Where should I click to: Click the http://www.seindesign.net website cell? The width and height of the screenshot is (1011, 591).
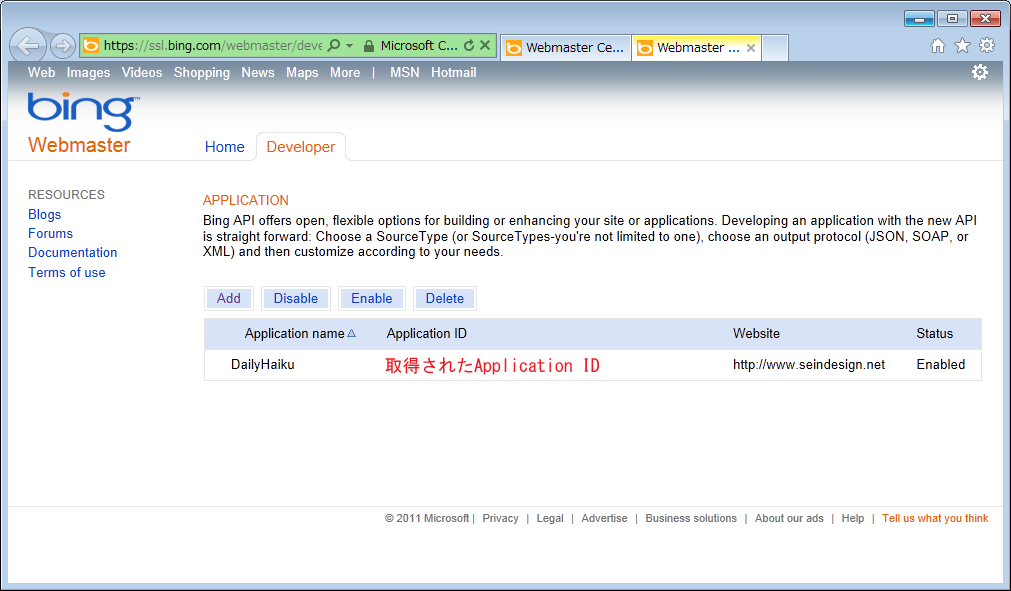point(809,365)
